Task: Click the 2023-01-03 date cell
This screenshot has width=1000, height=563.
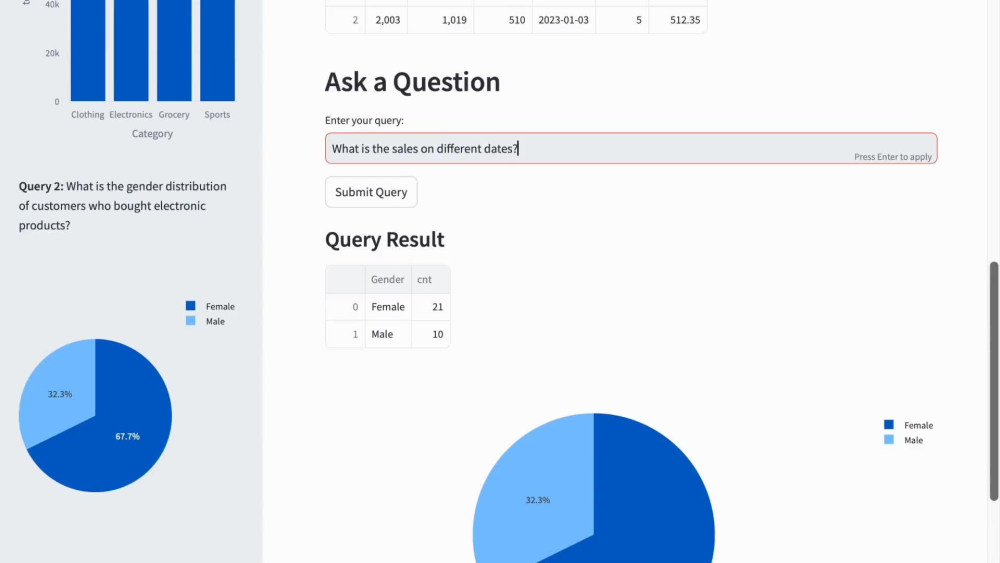Action: [x=564, y=20]
